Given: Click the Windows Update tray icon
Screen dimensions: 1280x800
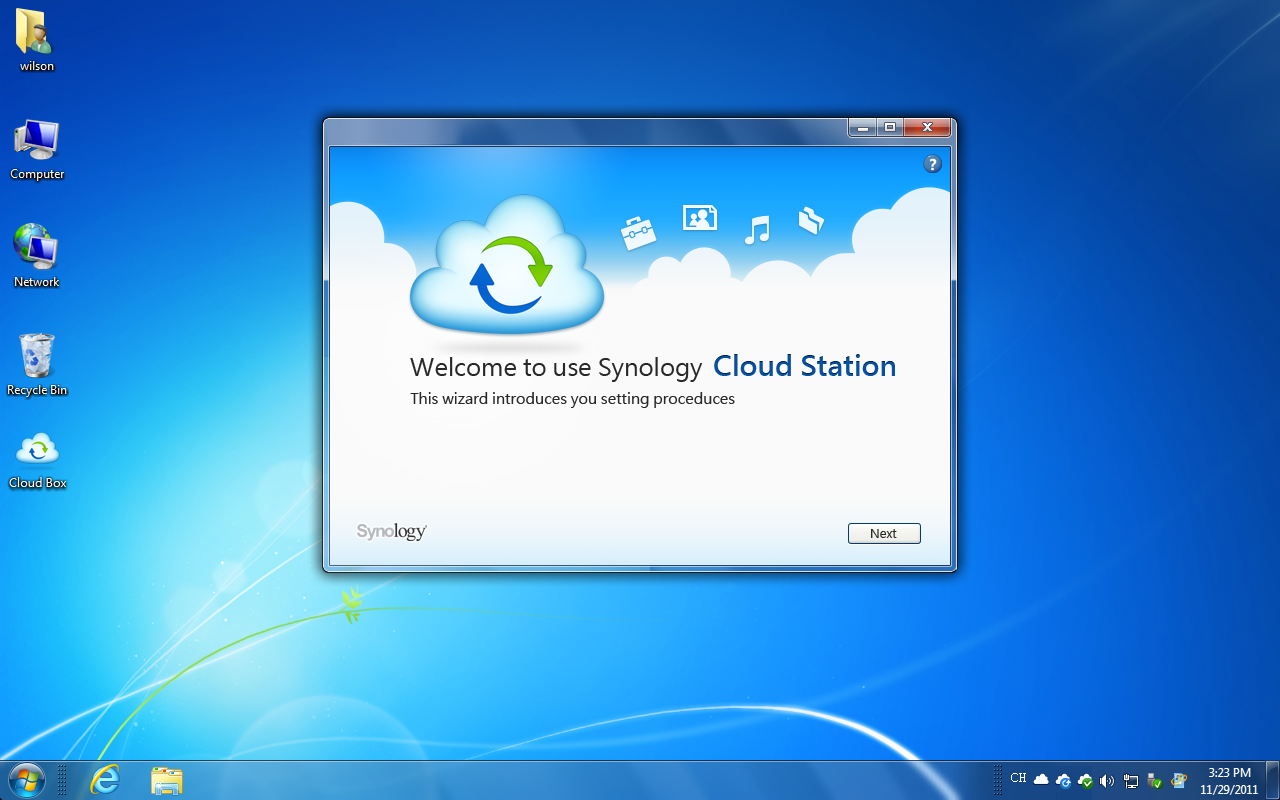Looking at the screenshot, I should click(x=1179, y=780).
